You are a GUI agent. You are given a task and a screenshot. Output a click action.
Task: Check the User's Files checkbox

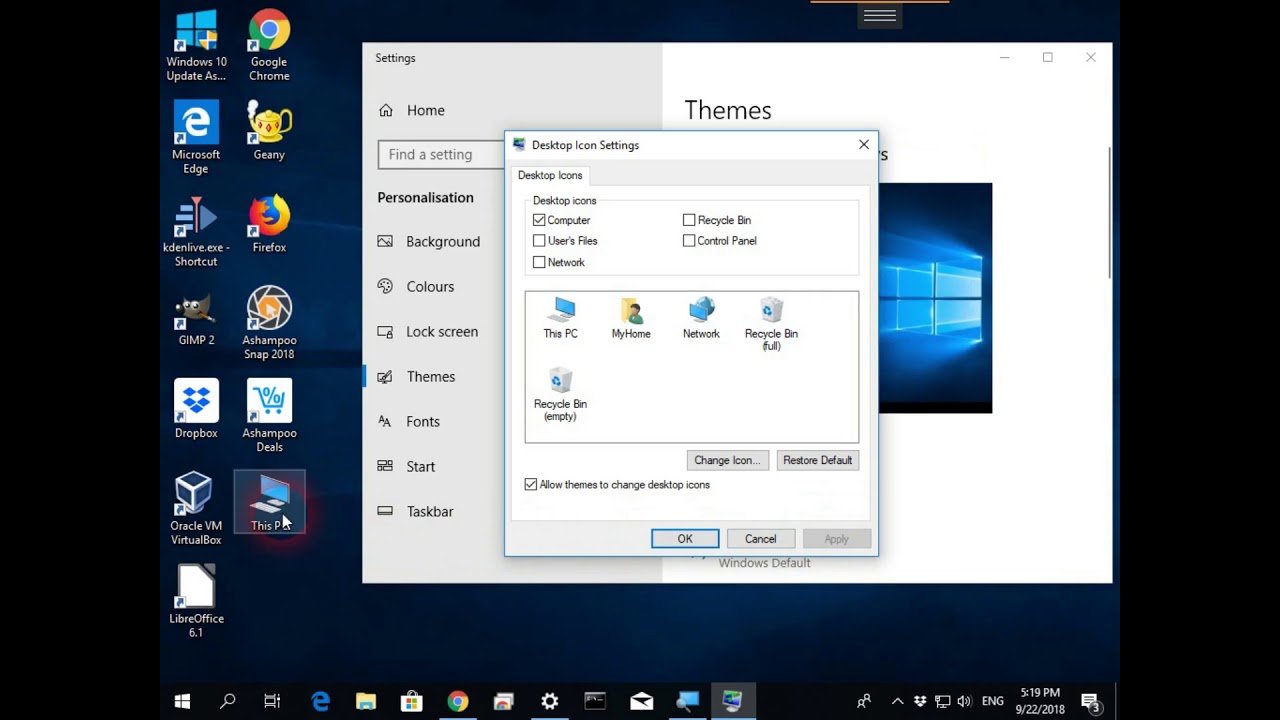click(x=539, y=241)
